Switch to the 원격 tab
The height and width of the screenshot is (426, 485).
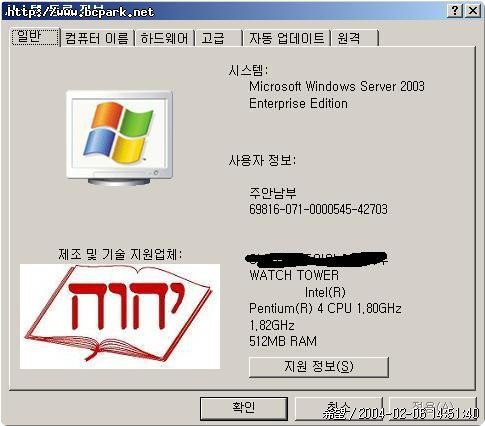(x=355, y=38)
